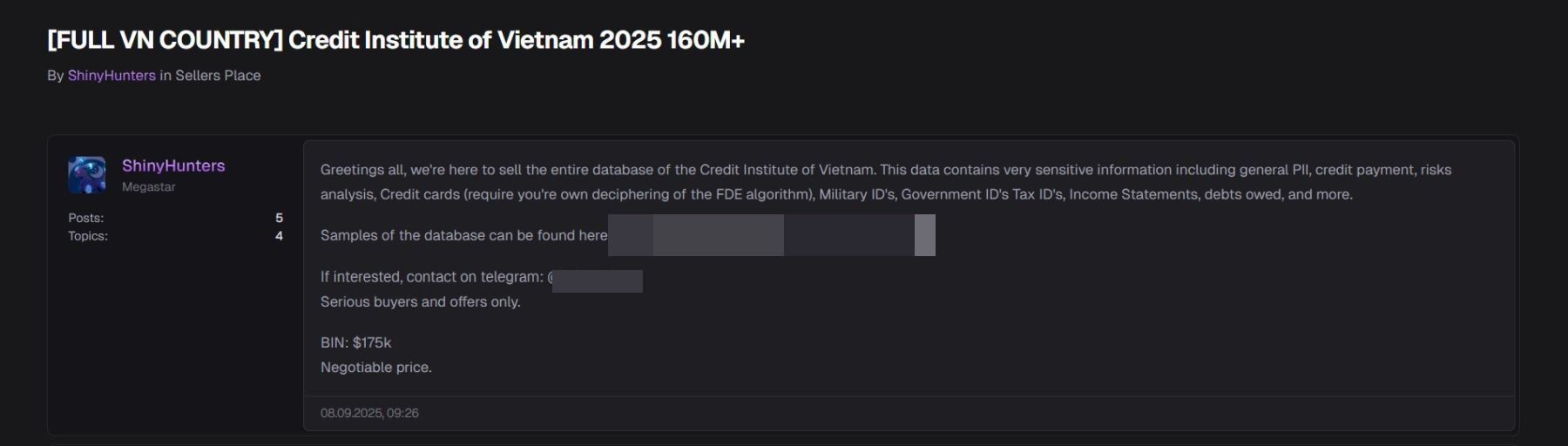Click the Posts label in user panel
Image resolution: width=1568 pixels, height=446 pixels.
86,218
